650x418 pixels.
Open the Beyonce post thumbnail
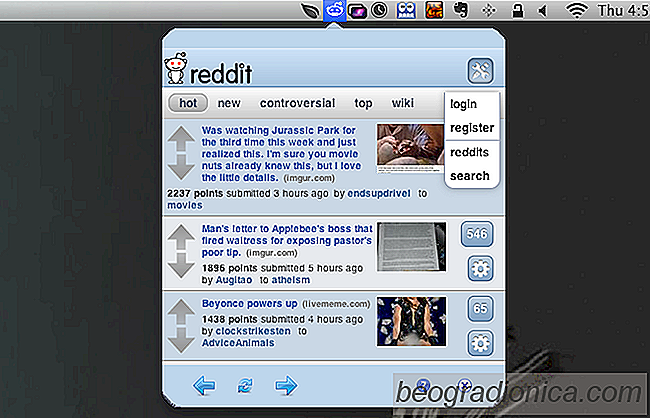pos(412,321)
